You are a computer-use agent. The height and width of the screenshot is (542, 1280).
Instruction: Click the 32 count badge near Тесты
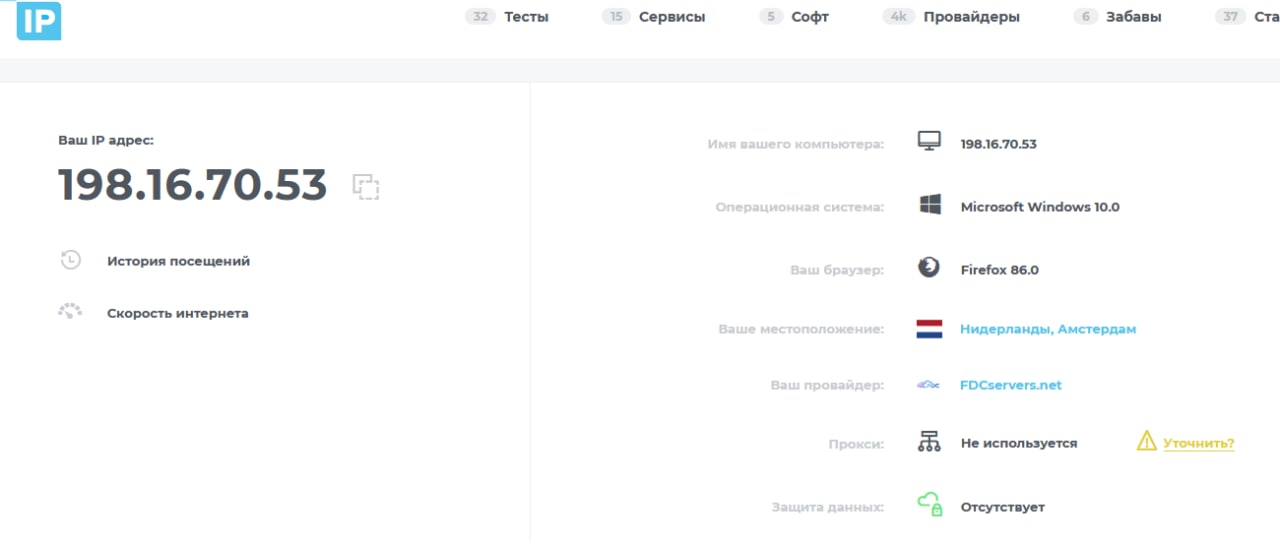point(481,17)
